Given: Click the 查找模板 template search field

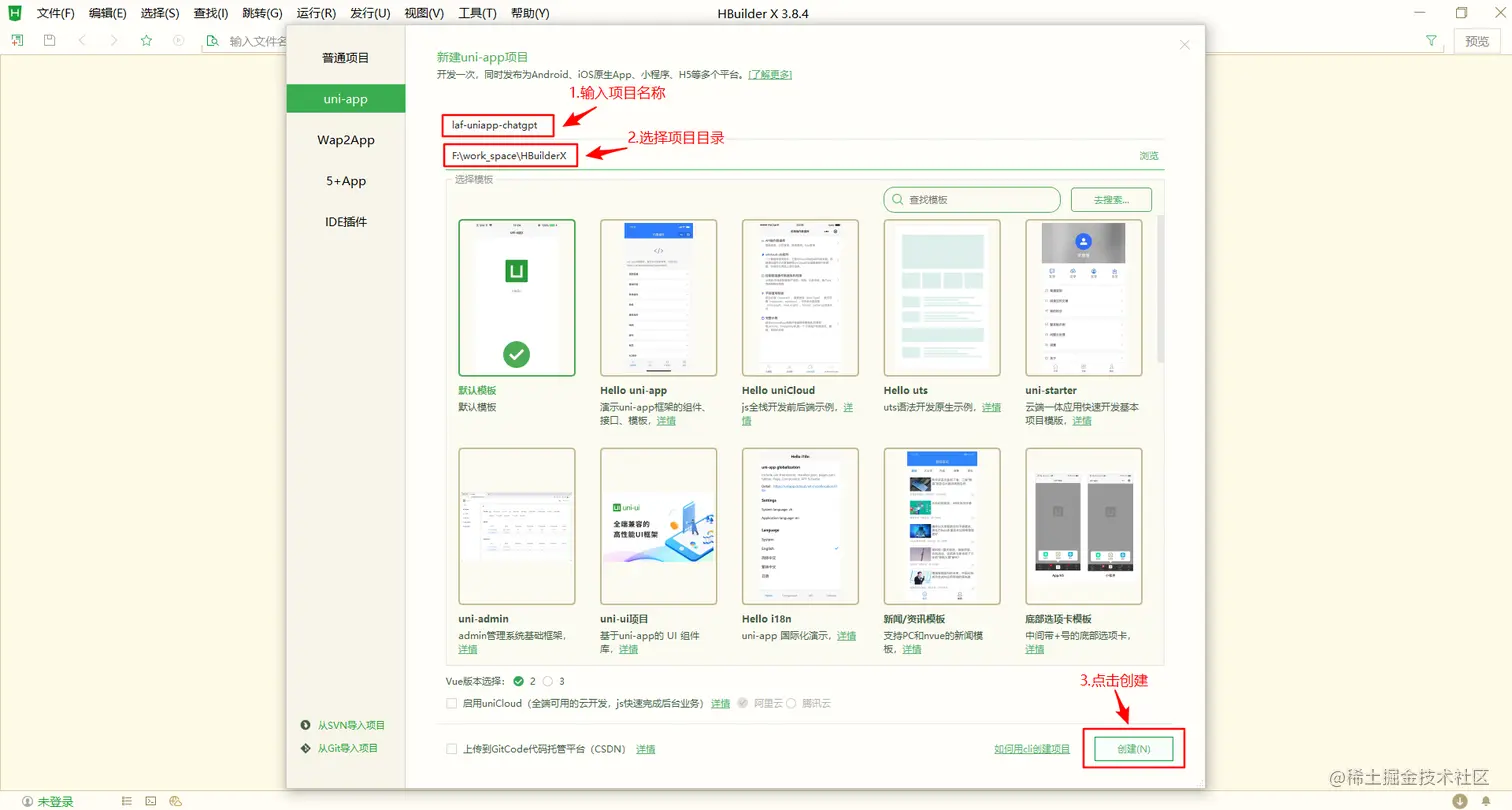Looking at the screenshot, I should click(971, 200).
